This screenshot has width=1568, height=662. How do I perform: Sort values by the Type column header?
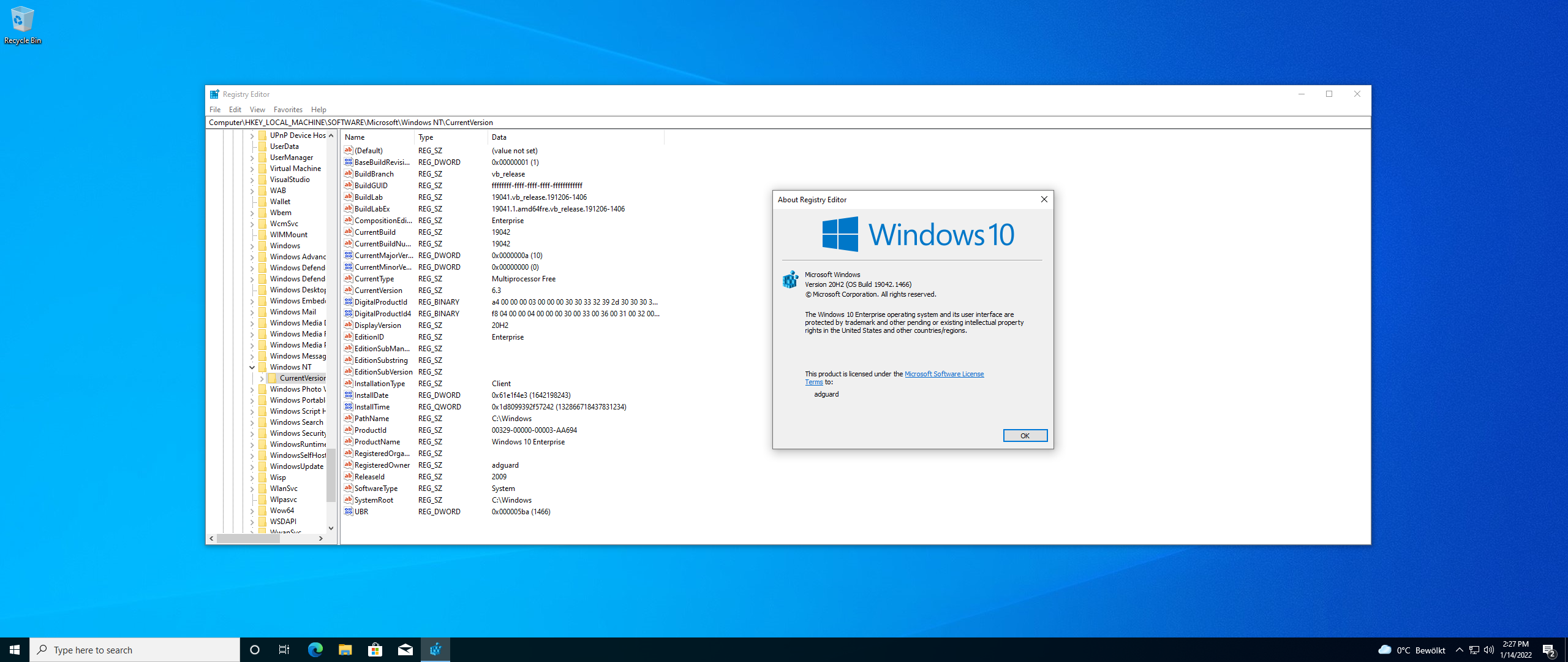451,137
